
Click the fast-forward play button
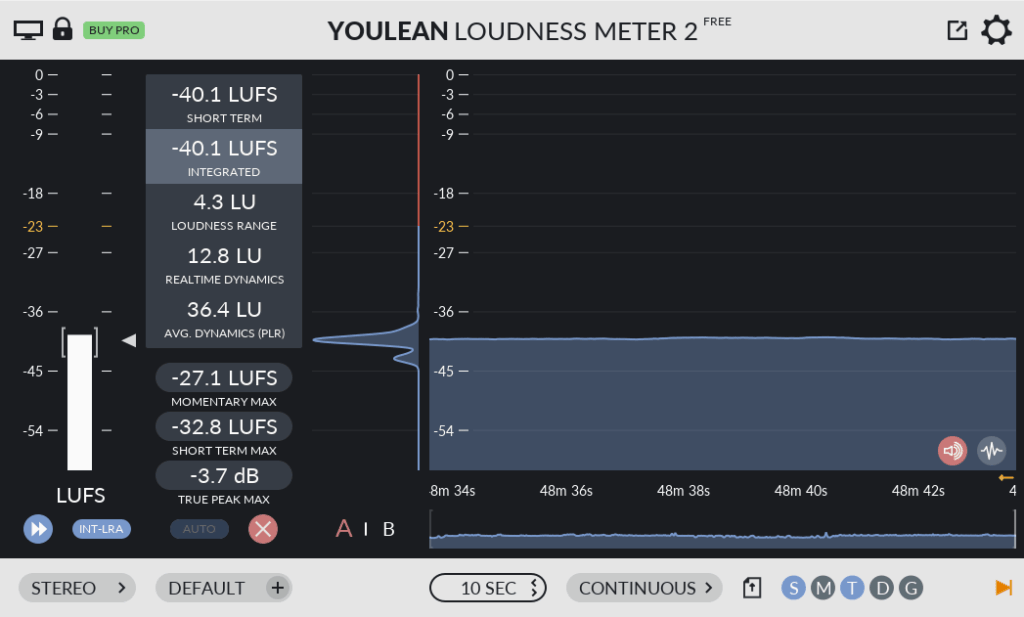pyautogui.click(x=38, y=529)
